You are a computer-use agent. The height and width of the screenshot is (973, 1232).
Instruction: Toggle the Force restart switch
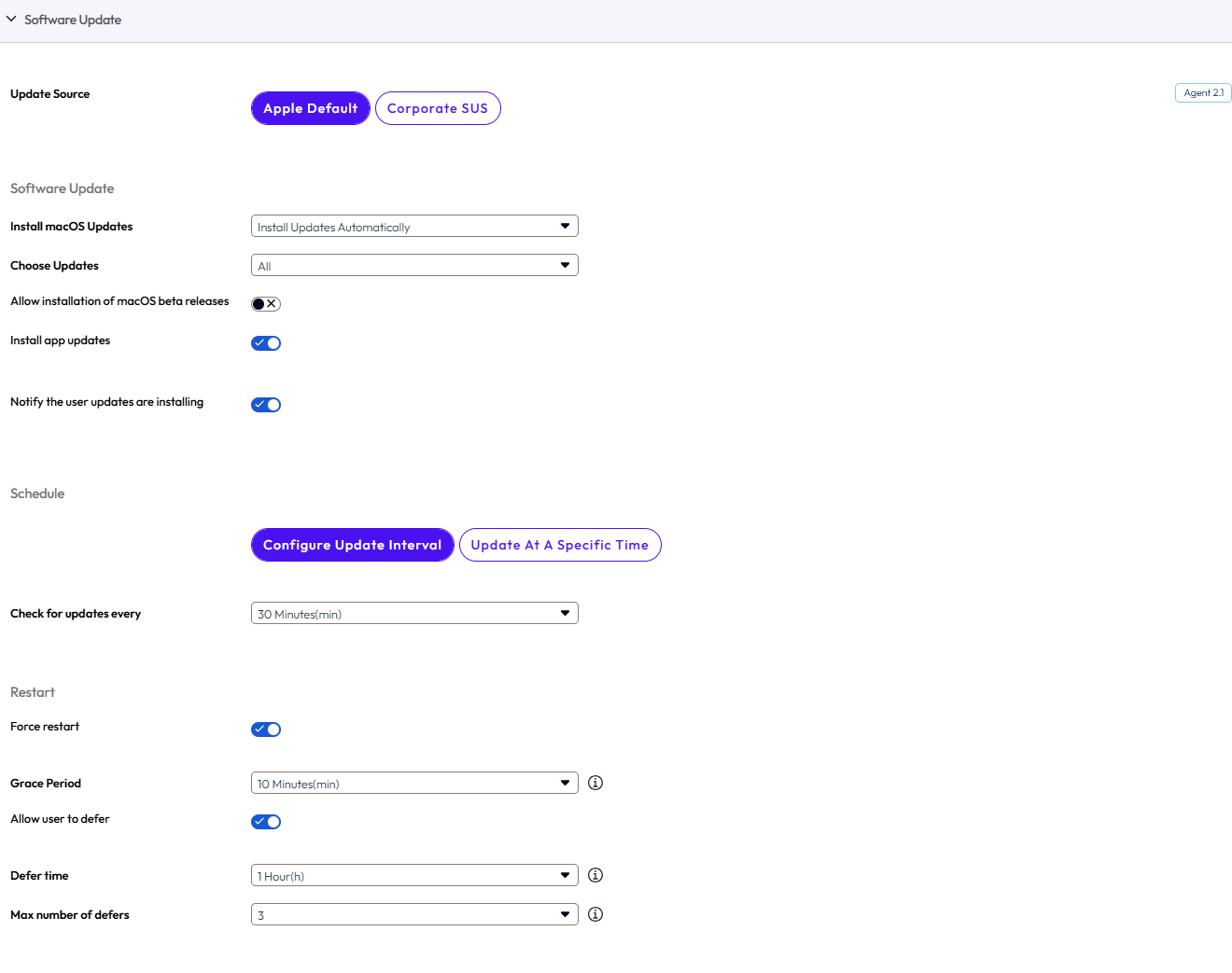tap(266, 730)
